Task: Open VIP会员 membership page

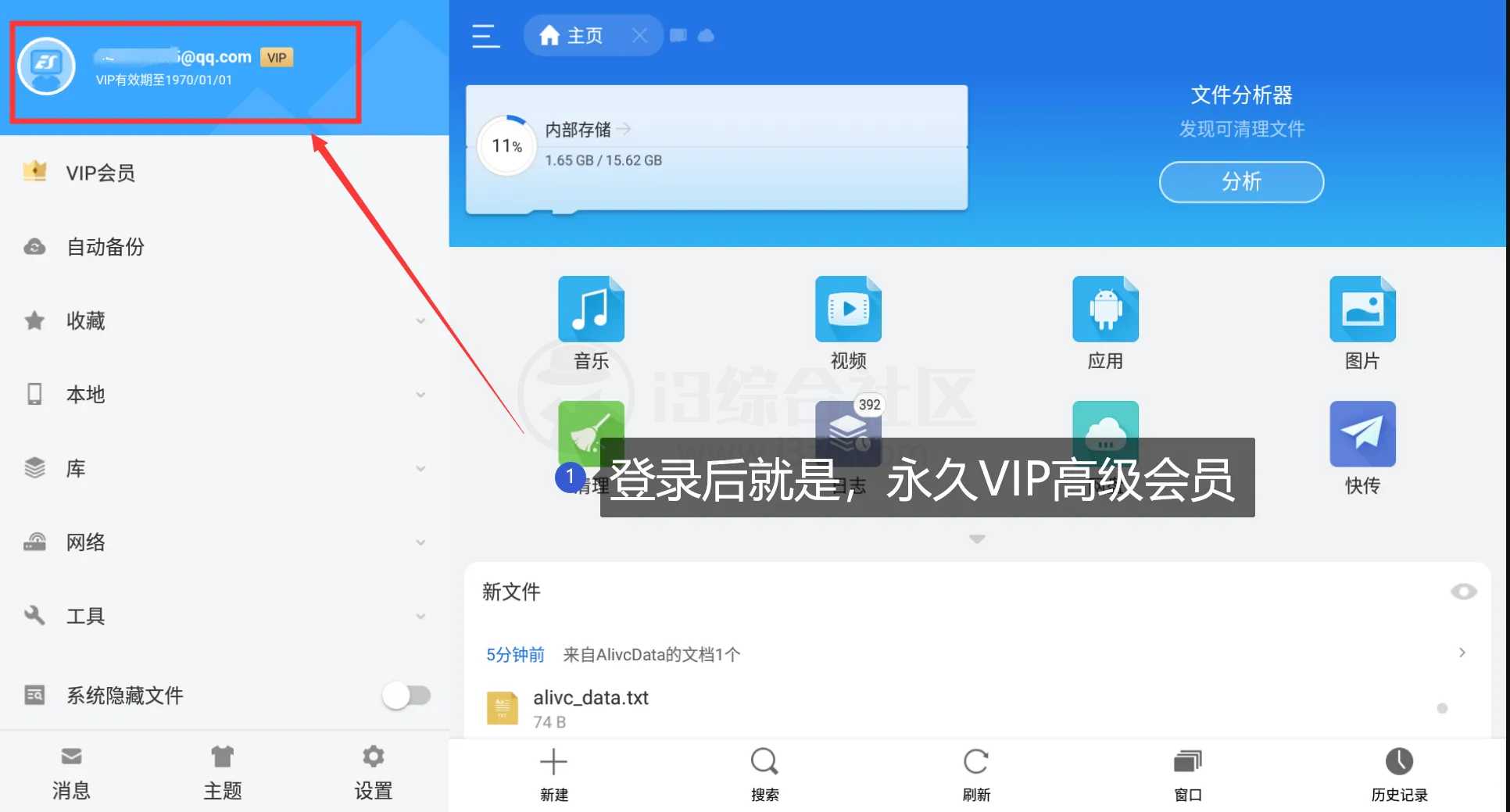Action: pyautogui.click(x=224, y=173)
